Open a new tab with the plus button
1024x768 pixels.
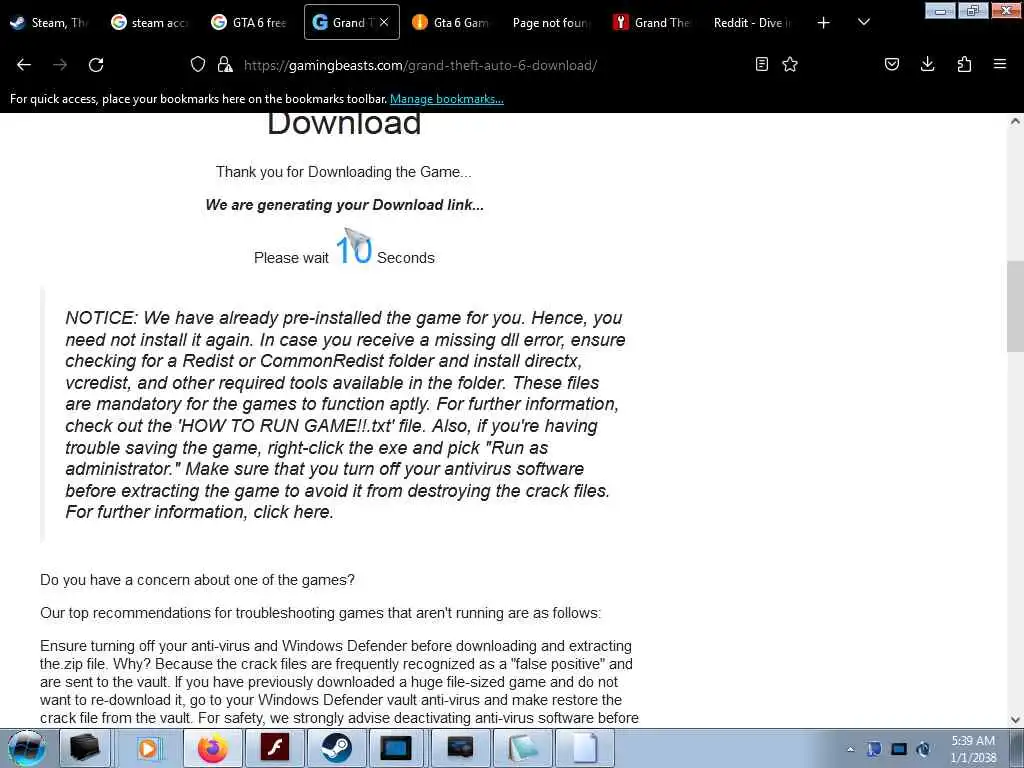pos(824,23)
